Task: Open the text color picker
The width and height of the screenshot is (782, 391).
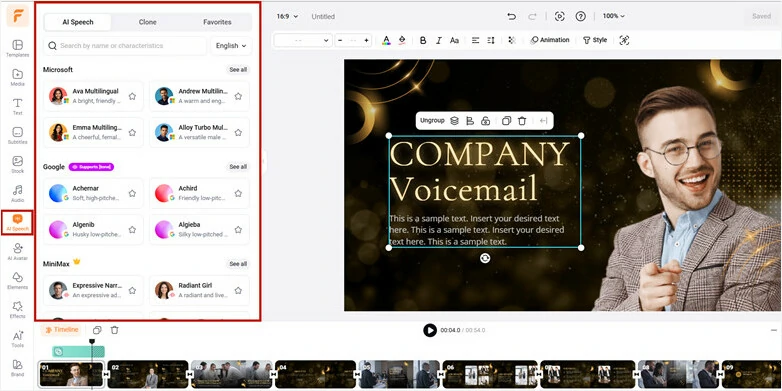Action: pos(387,40)
